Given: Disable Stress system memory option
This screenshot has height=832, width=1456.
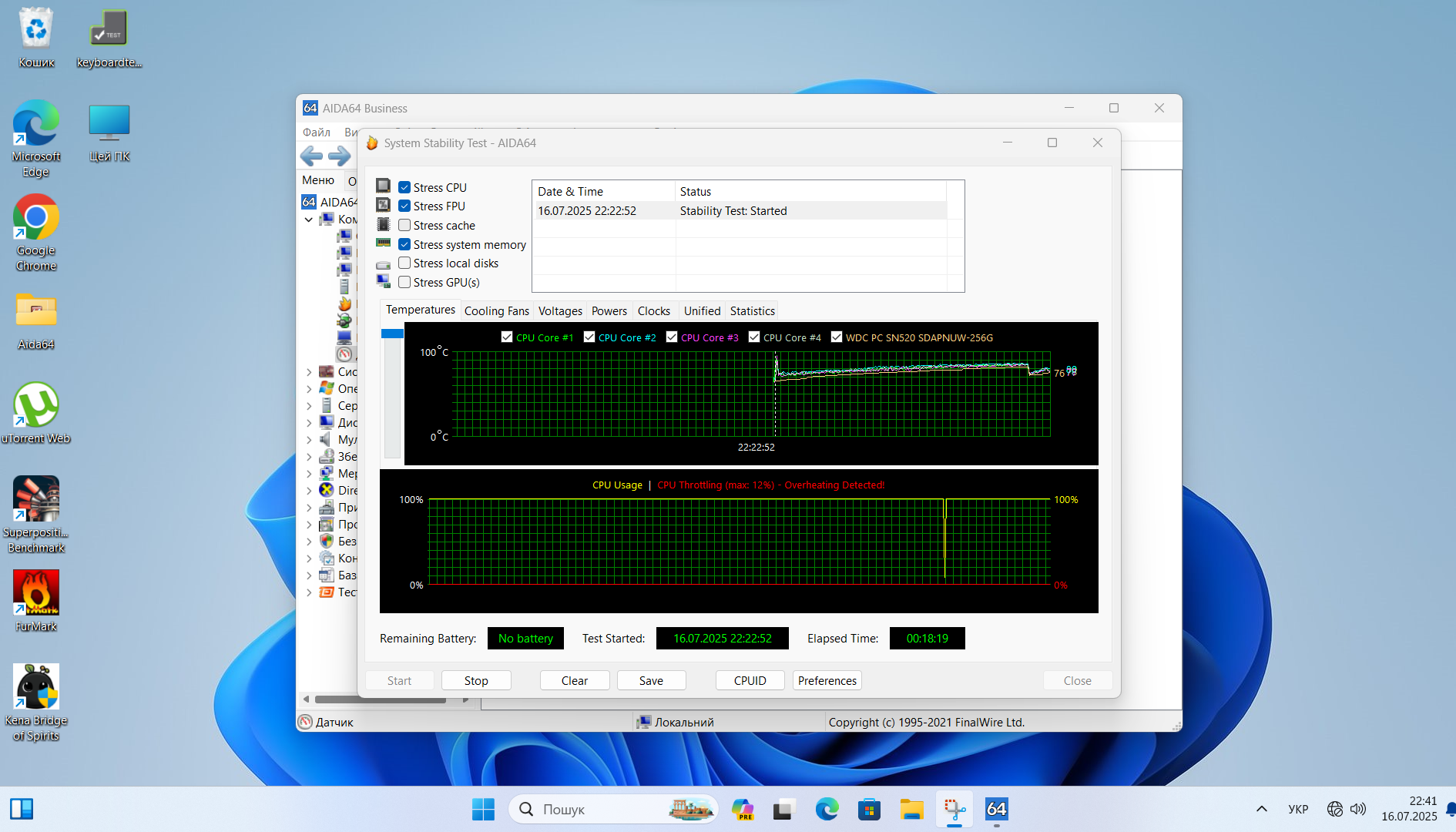Looking at the screenshot, I should pos(404,244).
